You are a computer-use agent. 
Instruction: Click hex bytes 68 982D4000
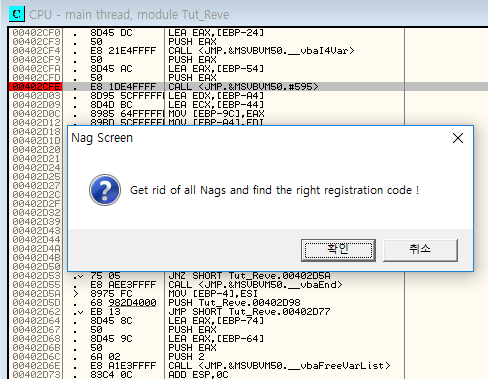(123, 303)
